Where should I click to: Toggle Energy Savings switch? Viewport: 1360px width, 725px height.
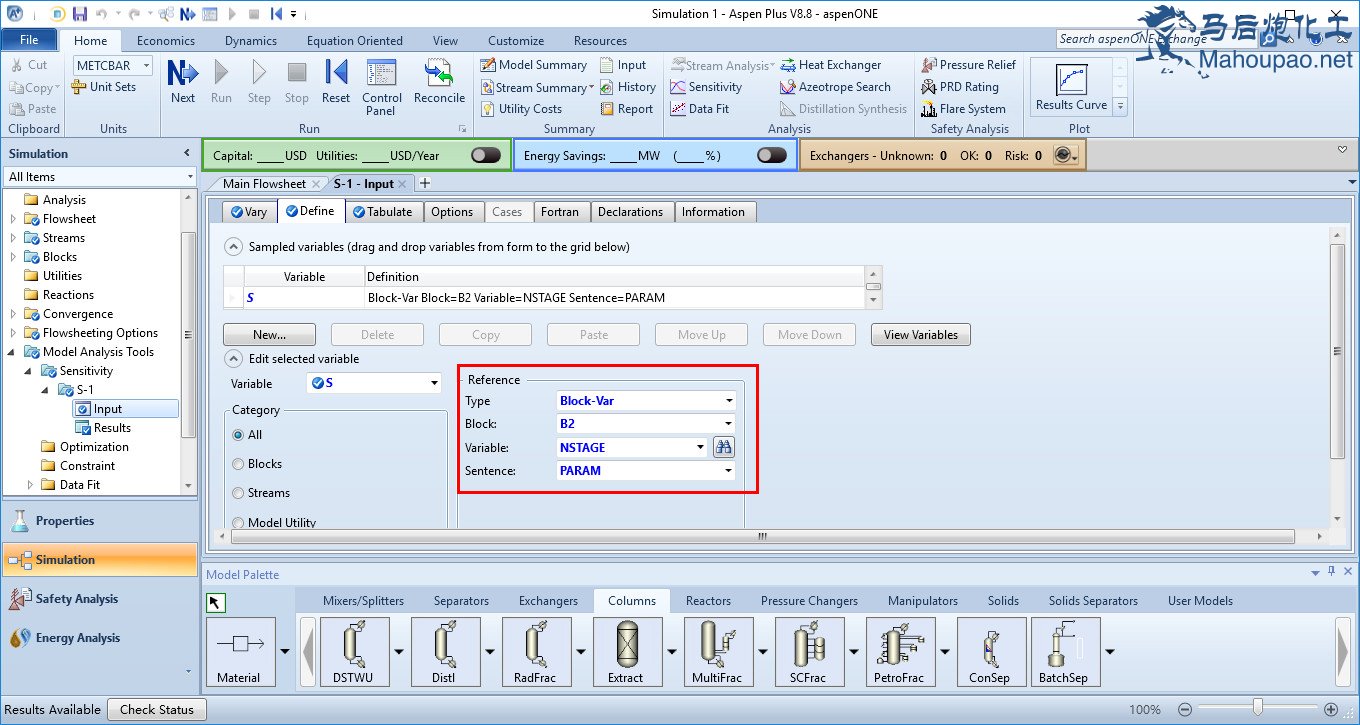[772, 155]
